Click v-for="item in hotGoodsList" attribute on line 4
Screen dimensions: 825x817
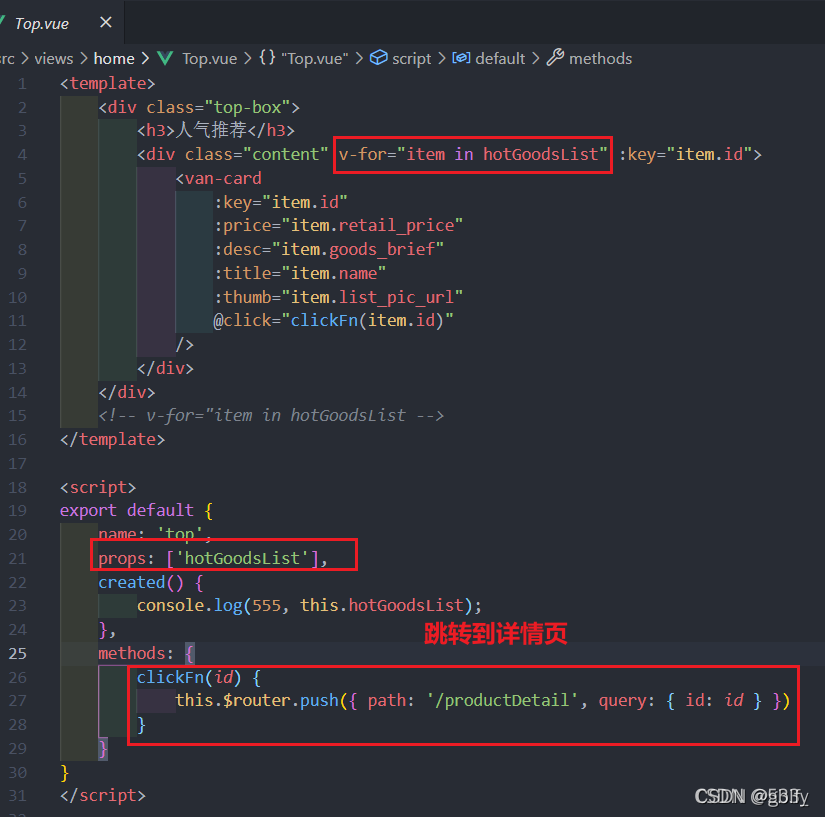point(472,155)
